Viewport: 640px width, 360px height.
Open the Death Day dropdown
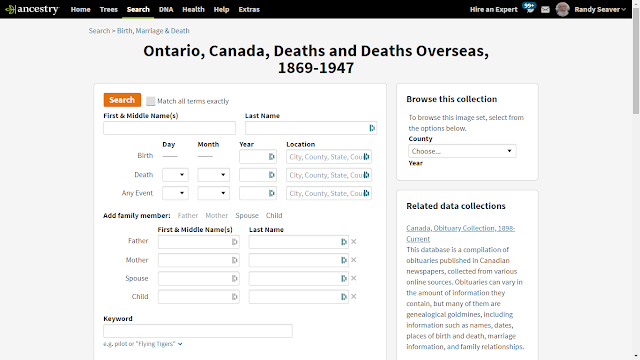tap(175, 175)
